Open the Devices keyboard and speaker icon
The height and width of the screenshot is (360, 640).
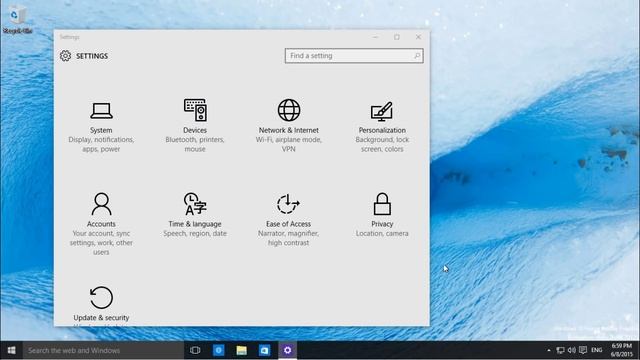[195, 110]
